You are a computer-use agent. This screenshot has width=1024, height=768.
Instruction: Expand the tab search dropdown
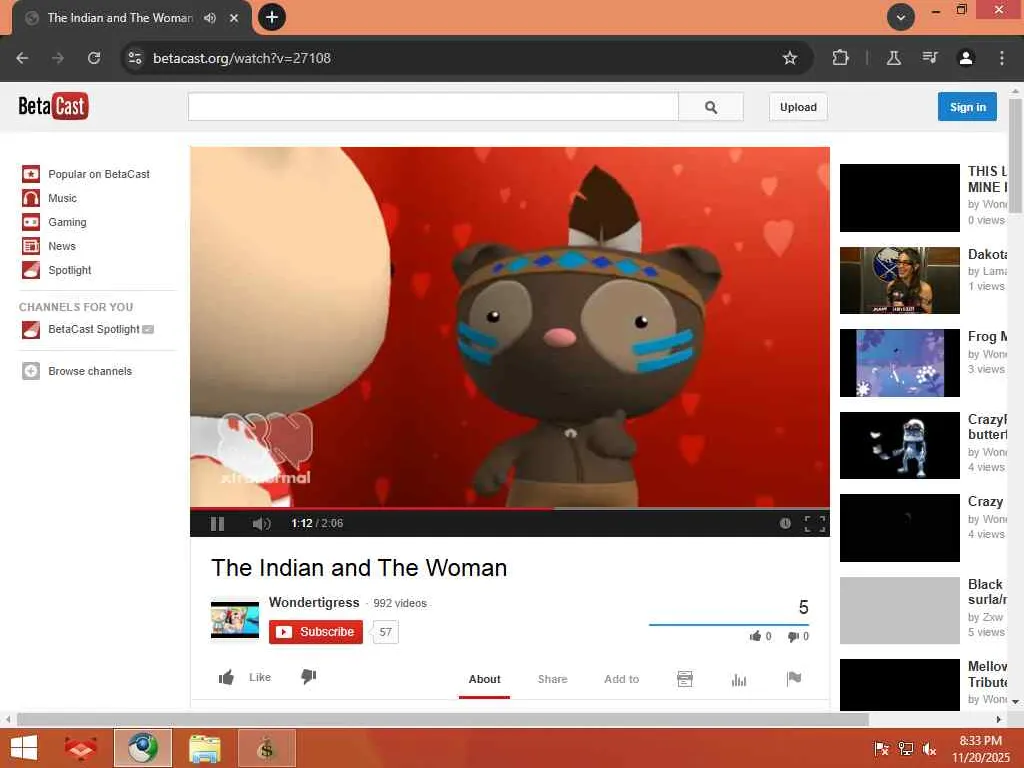tap(901, 18)
